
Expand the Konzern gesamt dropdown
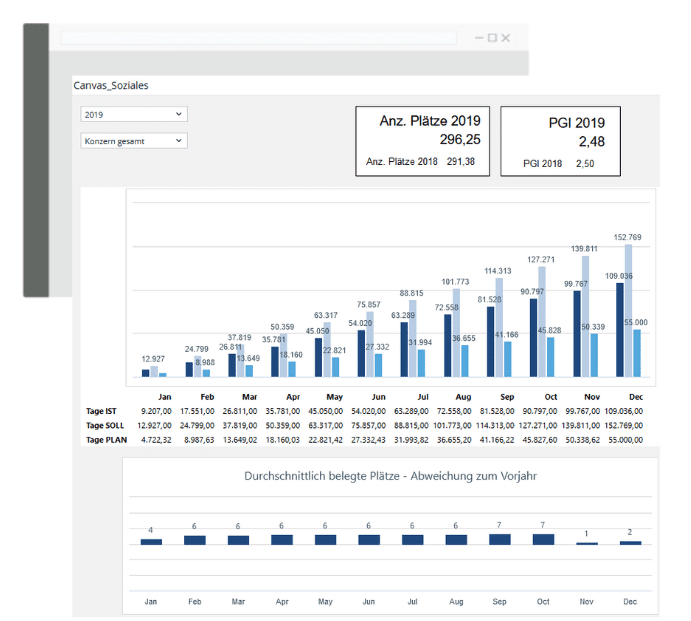tap(134, 141)
